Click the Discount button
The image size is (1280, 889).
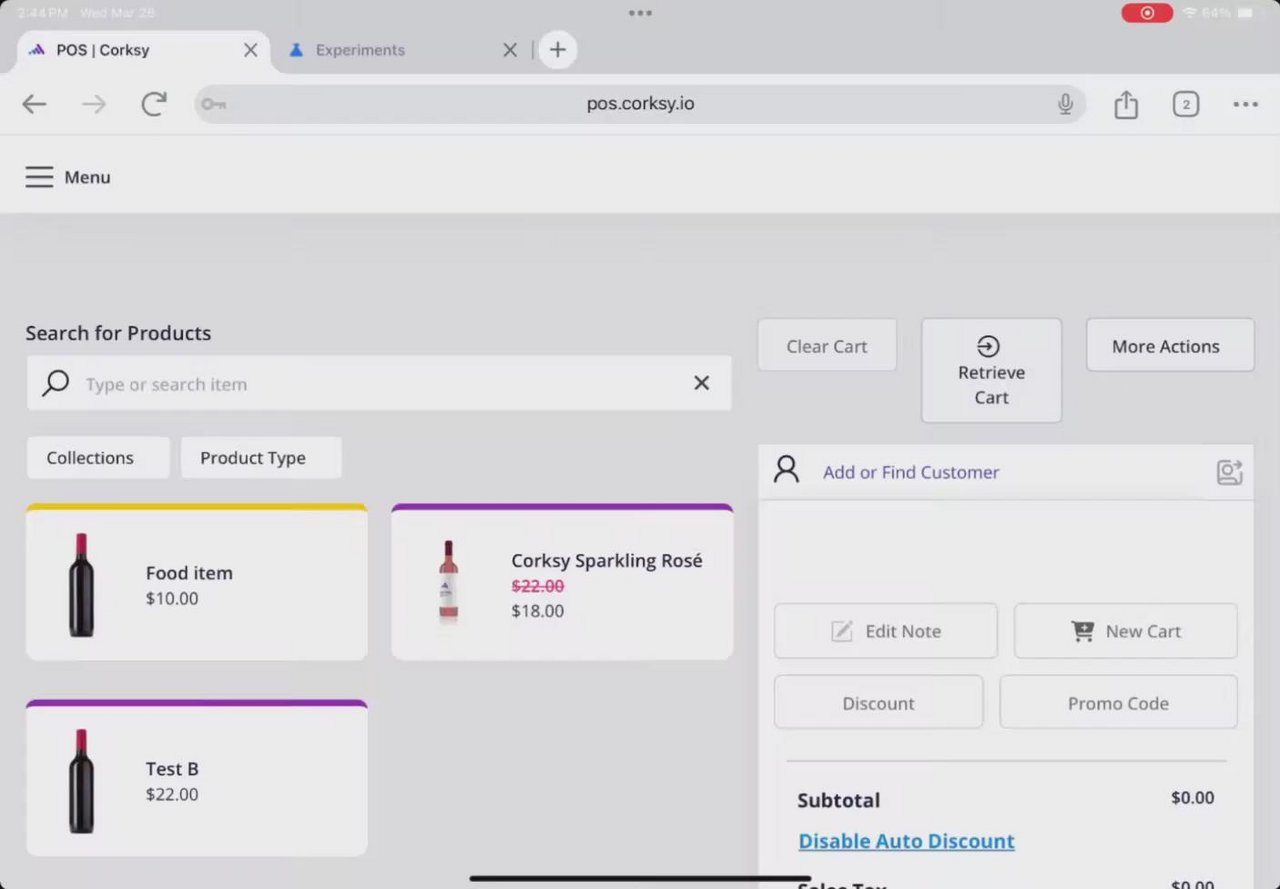point(878,703)
